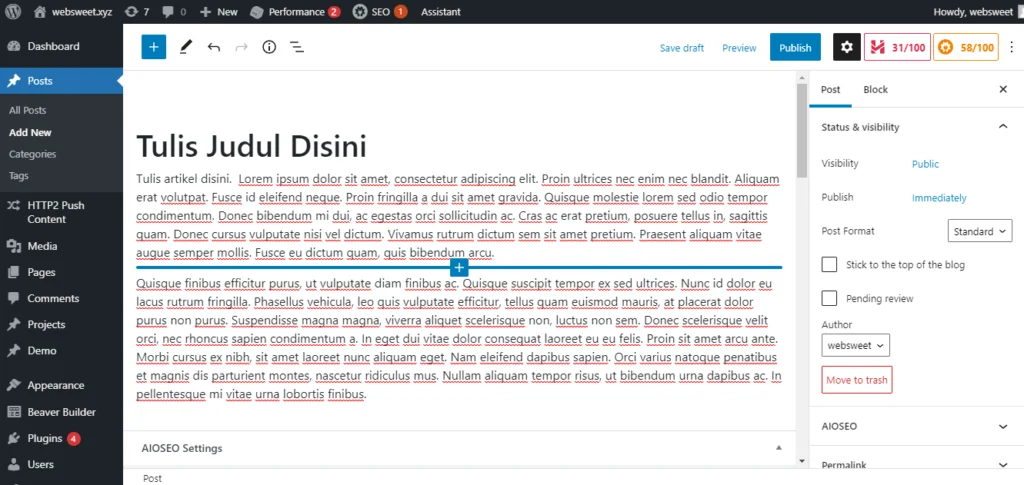Open the 58/100 score badge
The height and width of the screenshot is (485, 1024).
coord(966,47)
